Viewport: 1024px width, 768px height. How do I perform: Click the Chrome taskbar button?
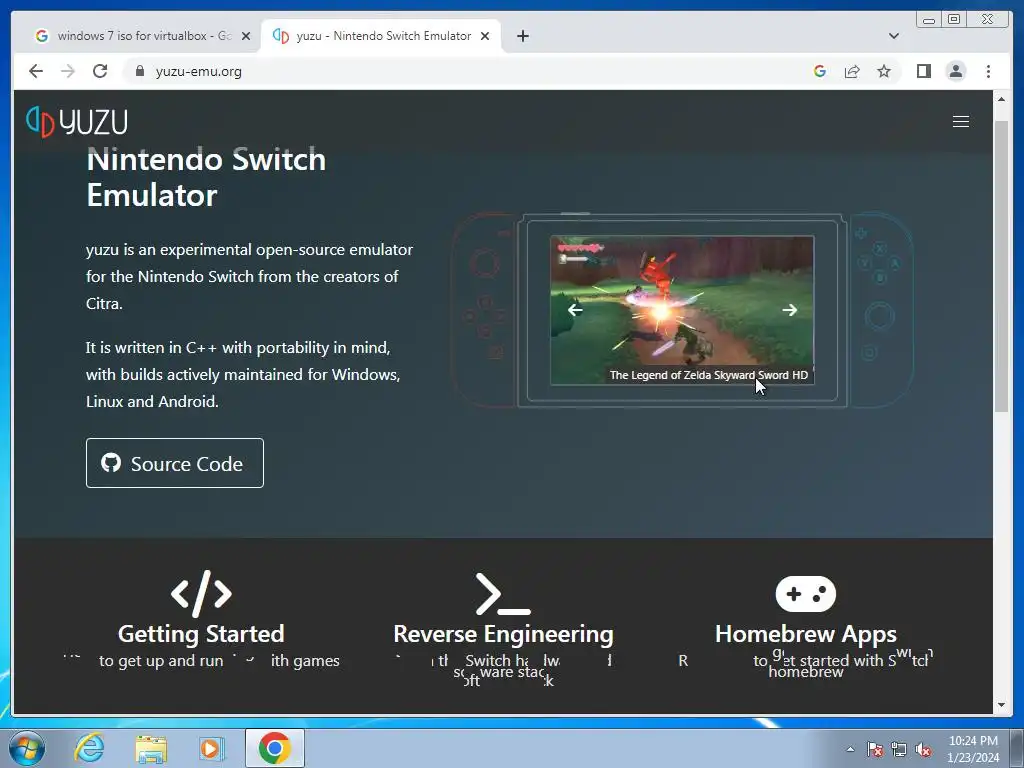275,748
